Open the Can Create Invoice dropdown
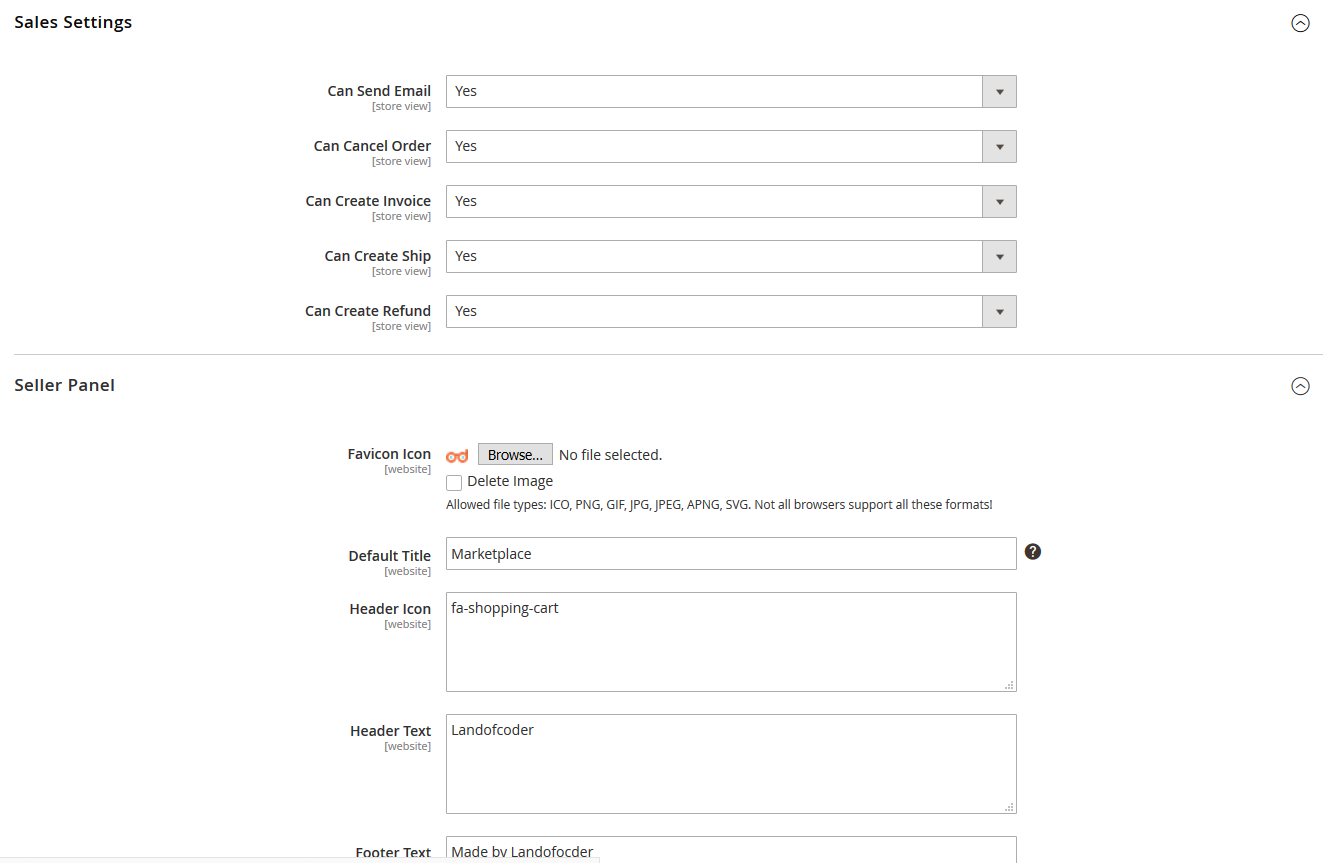Image resolution: width=1334 pixels, height=863 pixels. tap(730, 201)
